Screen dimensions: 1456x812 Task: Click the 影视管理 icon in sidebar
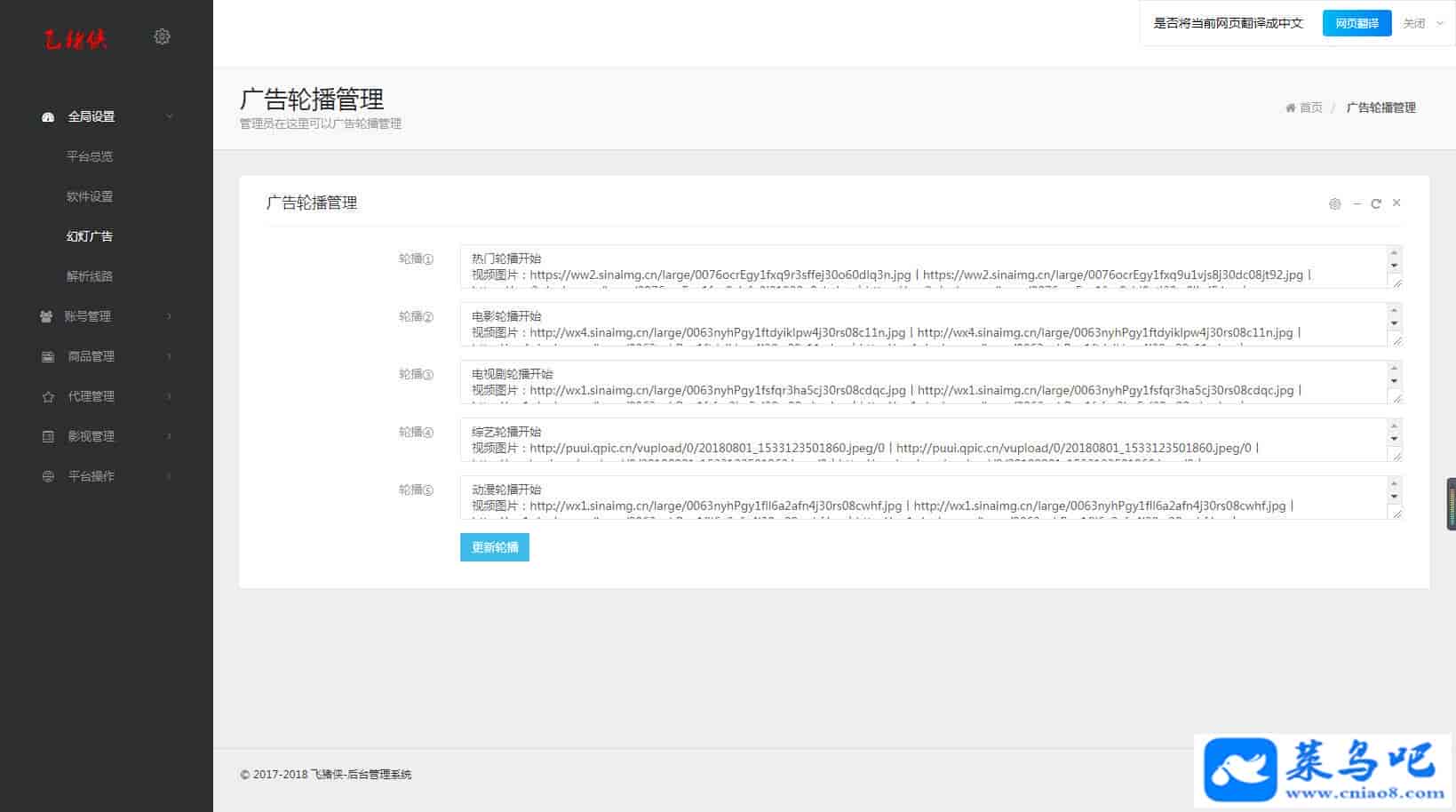point(48,436)
